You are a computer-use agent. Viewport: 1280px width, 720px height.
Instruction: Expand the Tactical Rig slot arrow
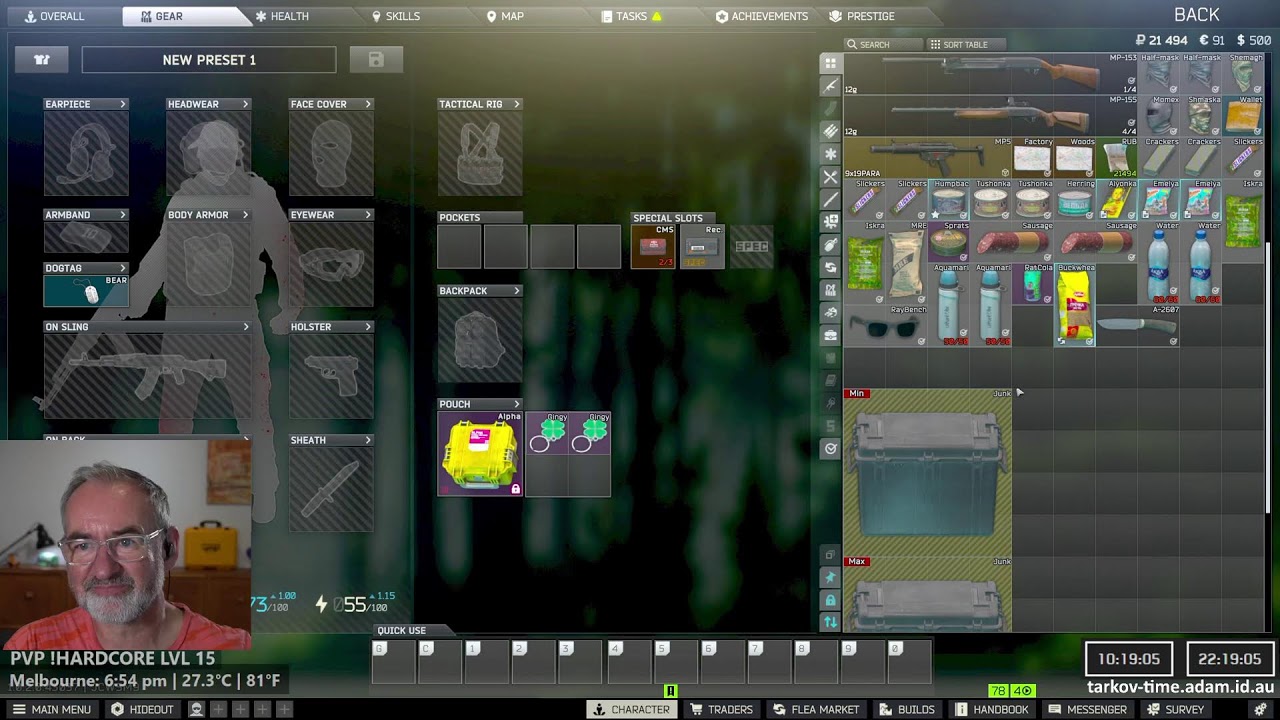click(x=517, y=104)
